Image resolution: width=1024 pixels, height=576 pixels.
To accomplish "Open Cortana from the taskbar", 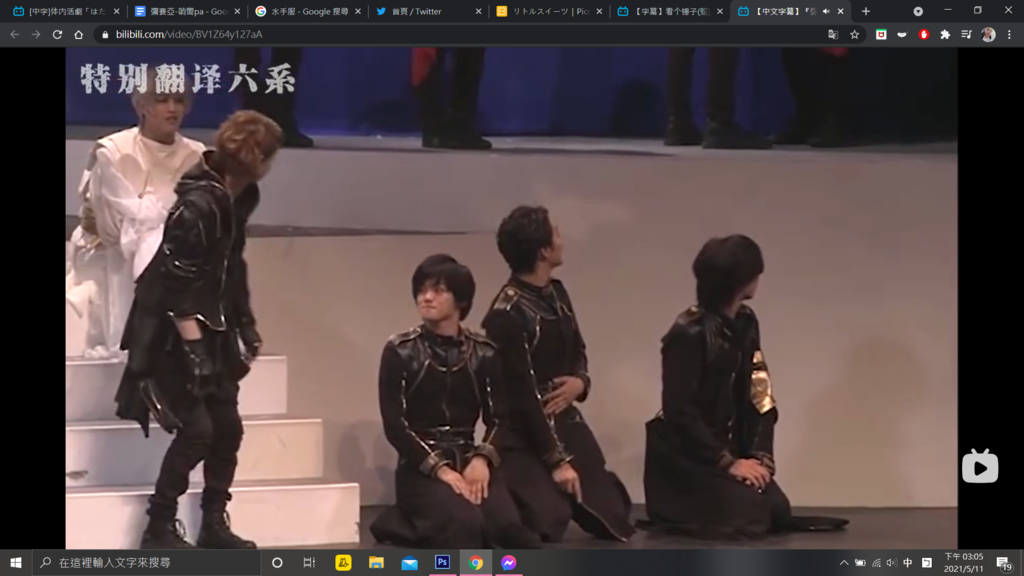I will 277,562.
